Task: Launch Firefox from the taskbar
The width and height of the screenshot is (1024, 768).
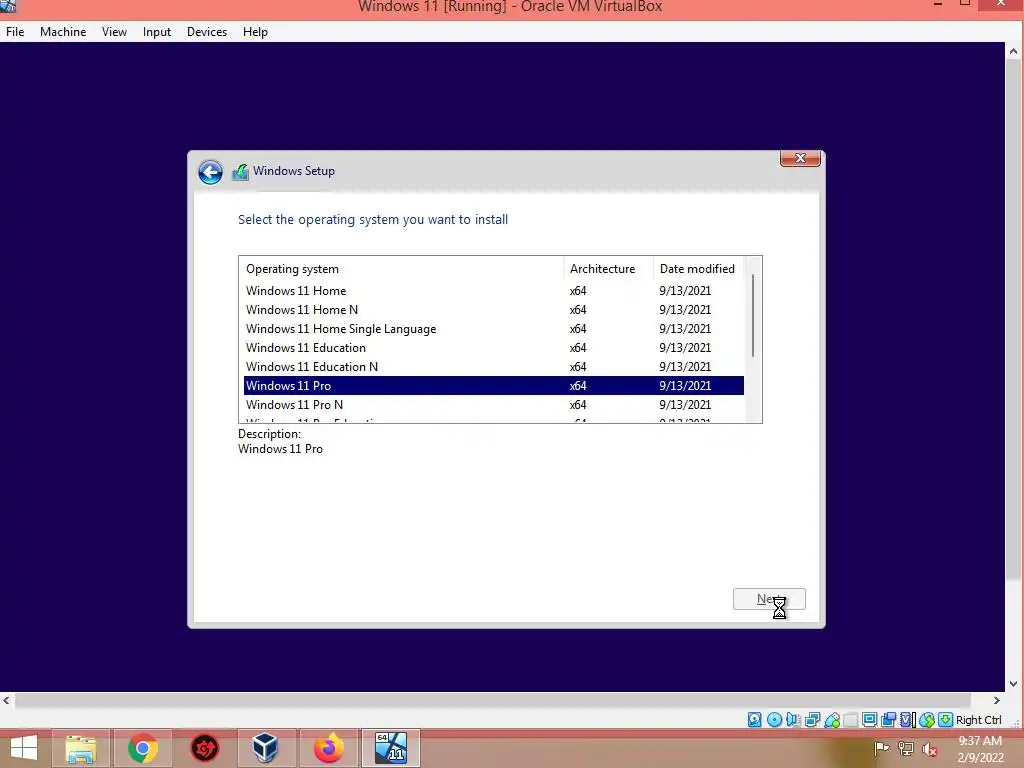Action: click(328, 748)
